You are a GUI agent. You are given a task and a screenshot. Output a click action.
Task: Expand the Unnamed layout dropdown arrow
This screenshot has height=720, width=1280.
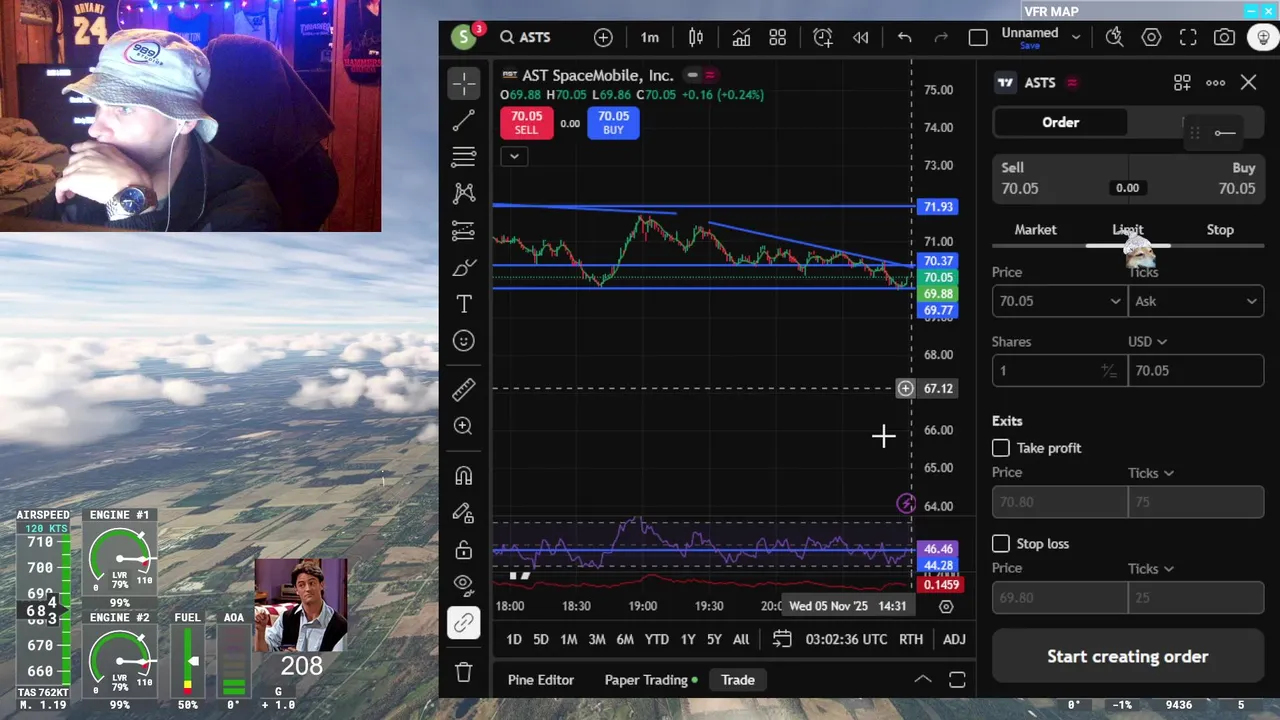[x=1076, y=37]
